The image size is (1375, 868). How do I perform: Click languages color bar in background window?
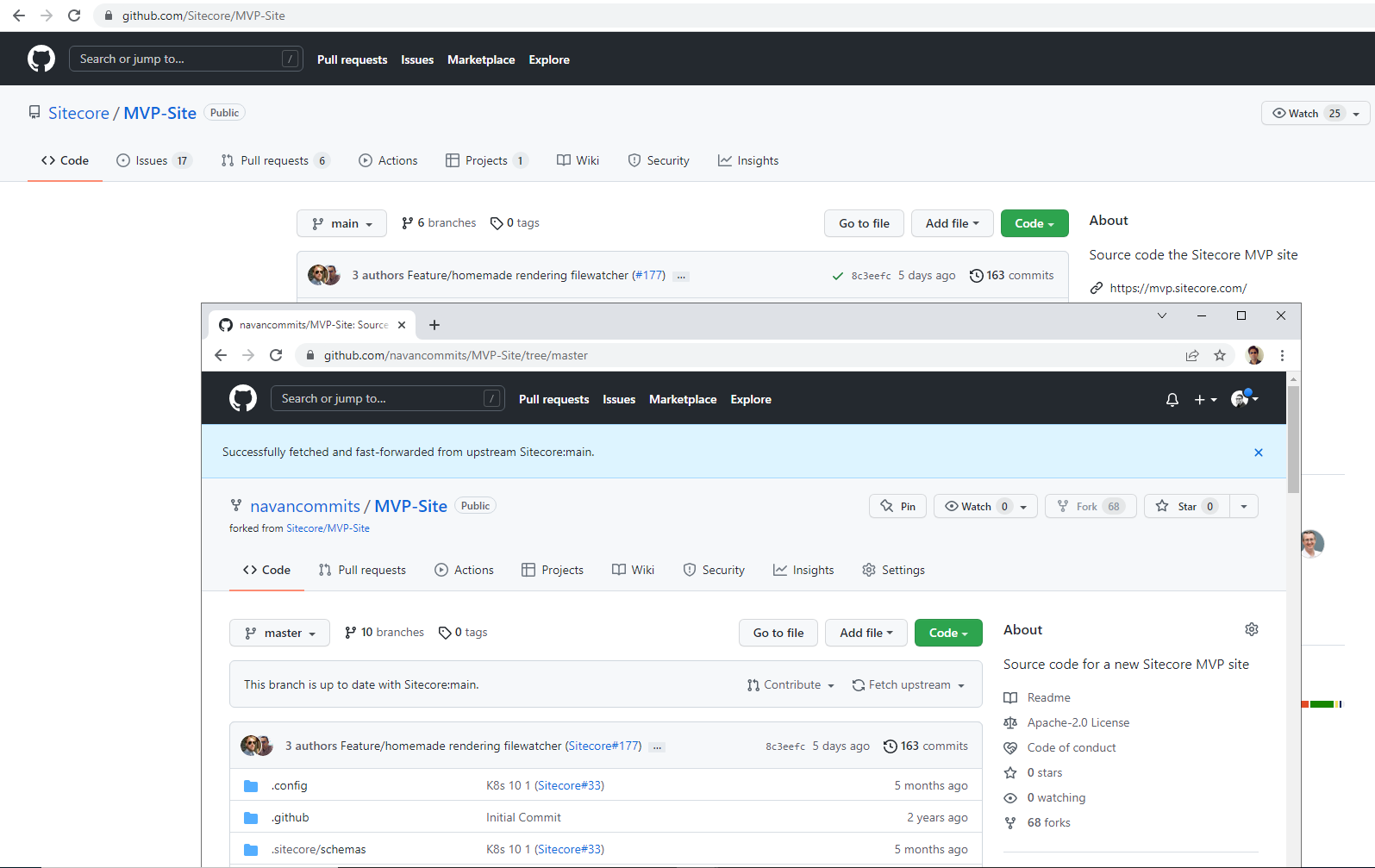pyautogui.click(x=1322, y=704)
